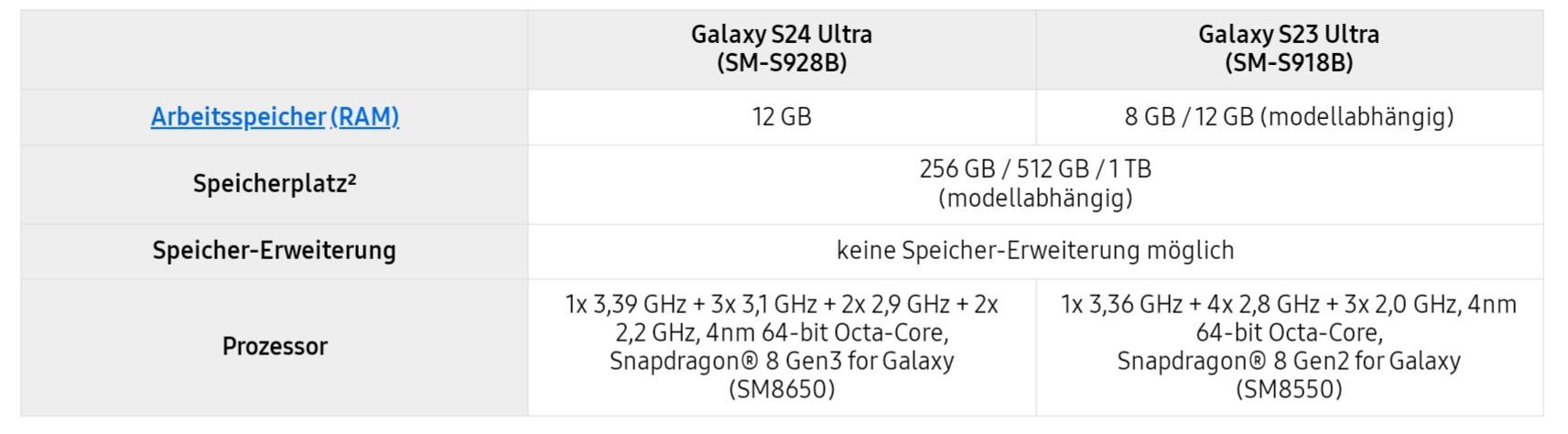
Task: Select keine Speicher-Erweiterung möglich cell
Action: tap(1035, 251)
